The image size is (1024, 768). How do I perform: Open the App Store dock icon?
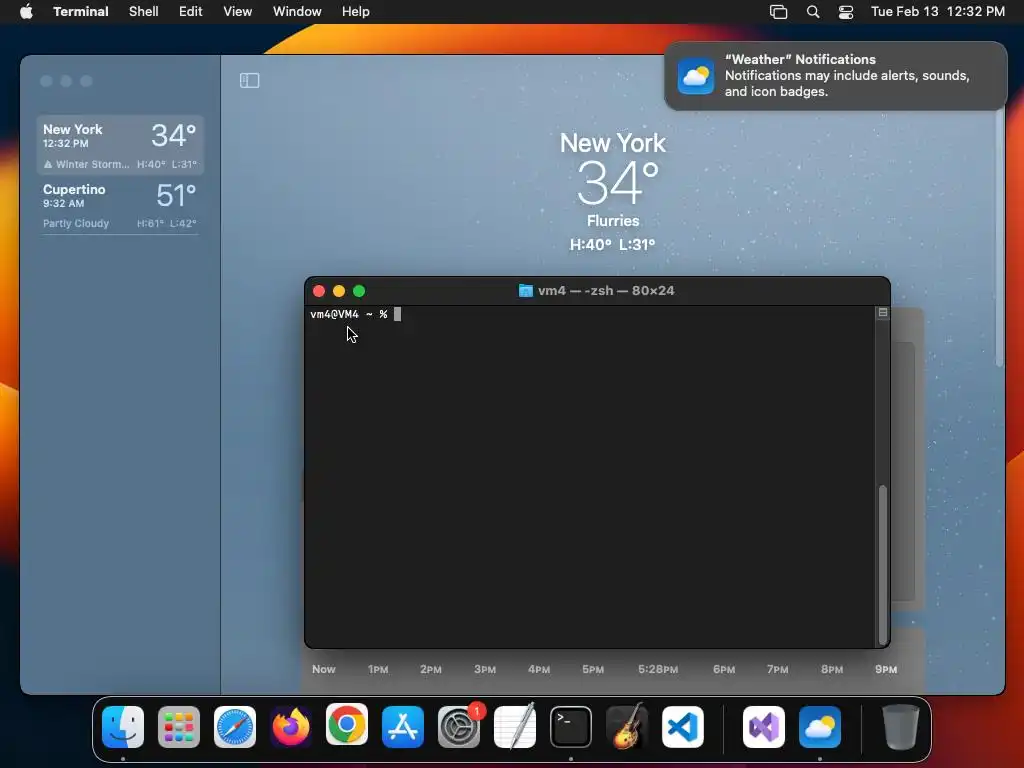(403, 726)
